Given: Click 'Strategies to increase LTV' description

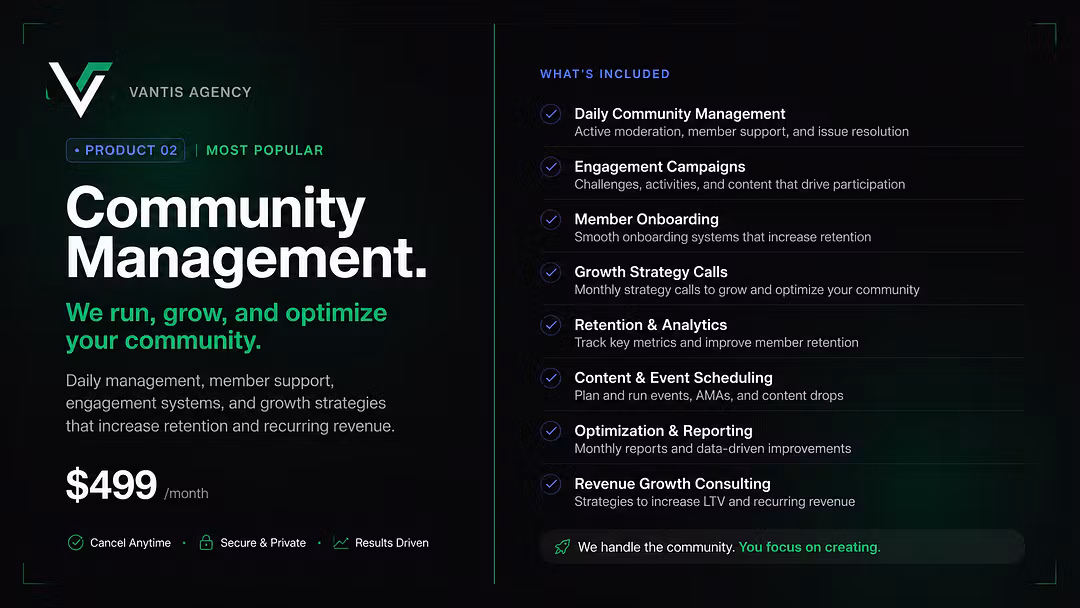Looking at the screenshot, I should pyautogui.click(x=715, y=502).
